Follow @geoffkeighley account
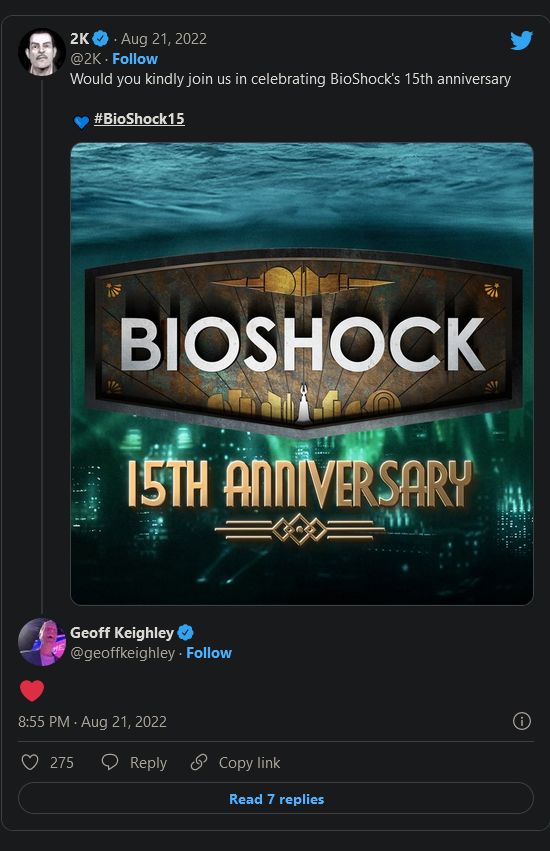Viewport: 550px width, 851px height. click(209, 653)
